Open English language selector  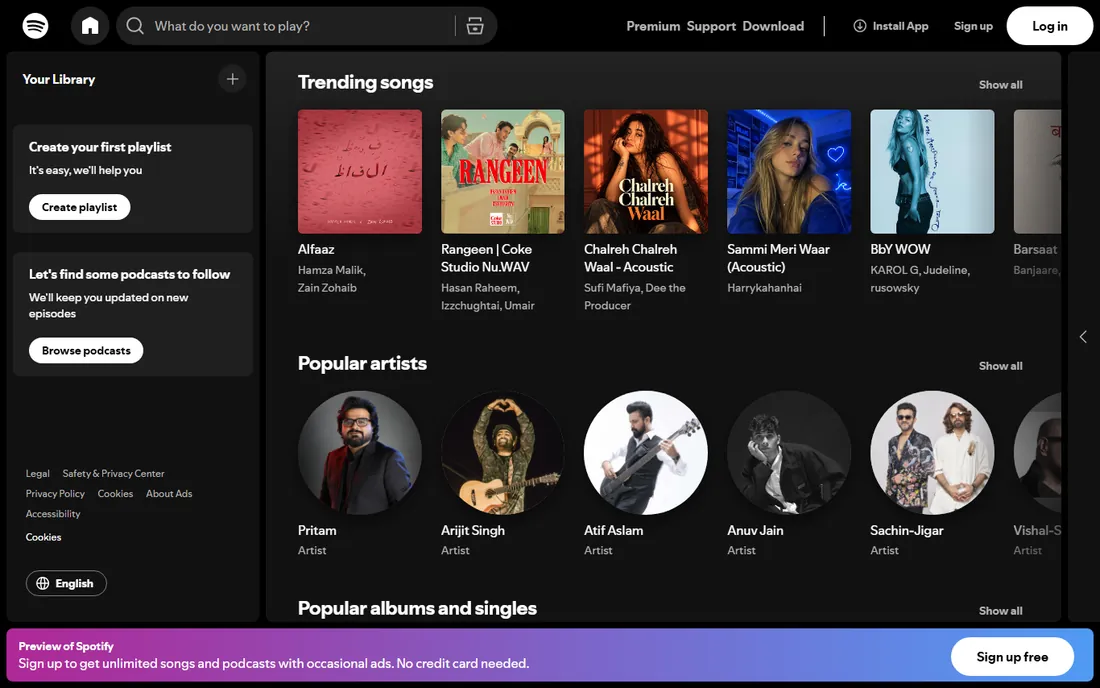tap(66, 584)
